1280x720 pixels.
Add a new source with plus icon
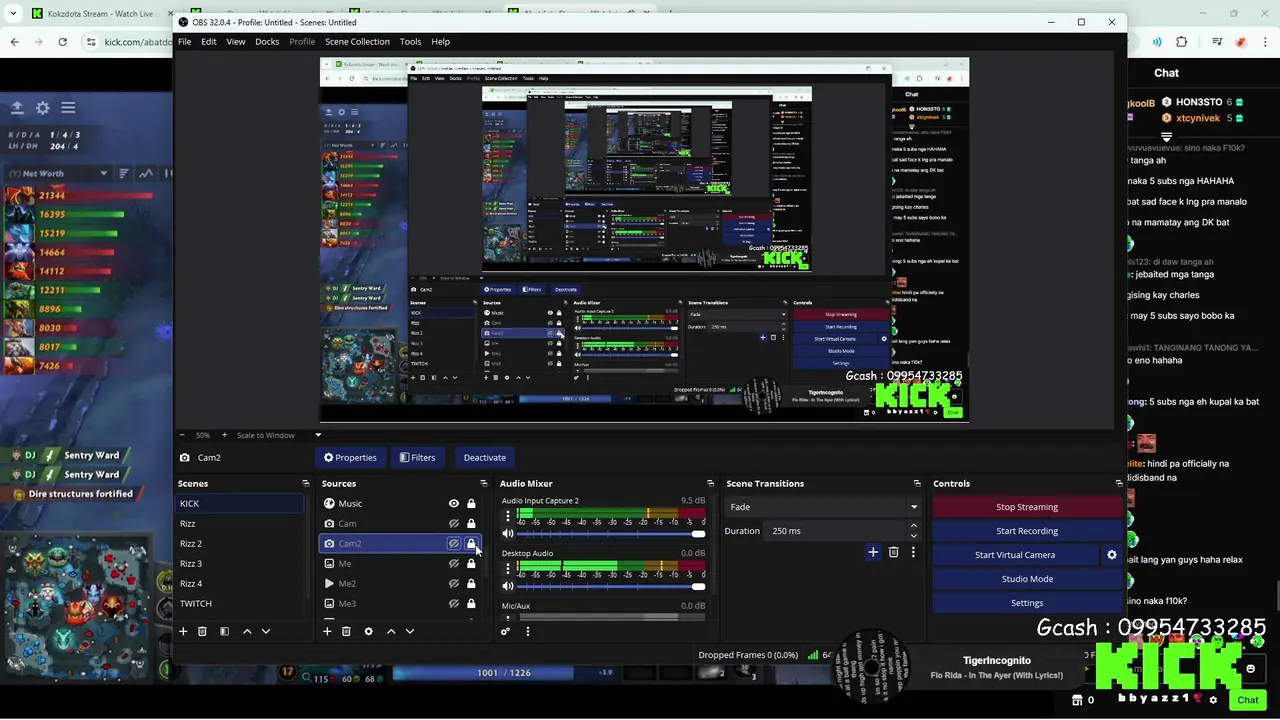327,631
